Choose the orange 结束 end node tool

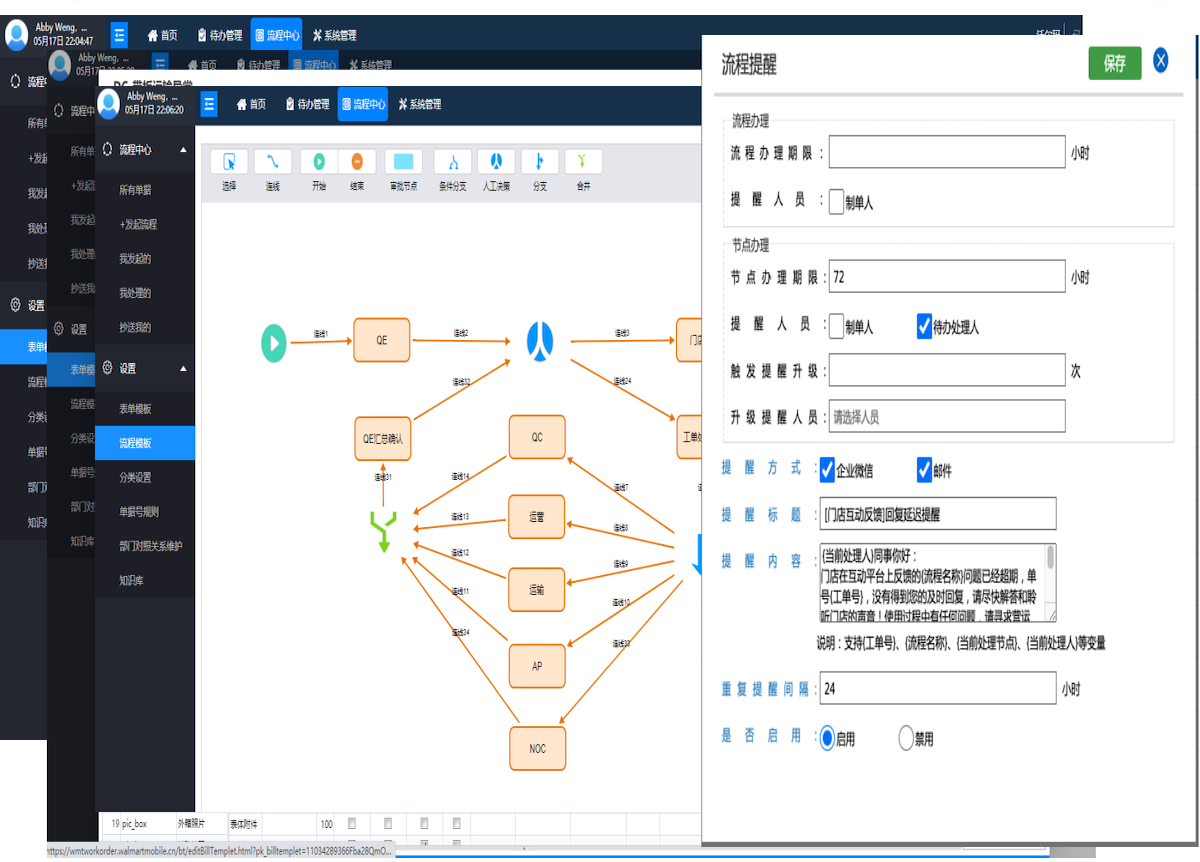(357, 162)
